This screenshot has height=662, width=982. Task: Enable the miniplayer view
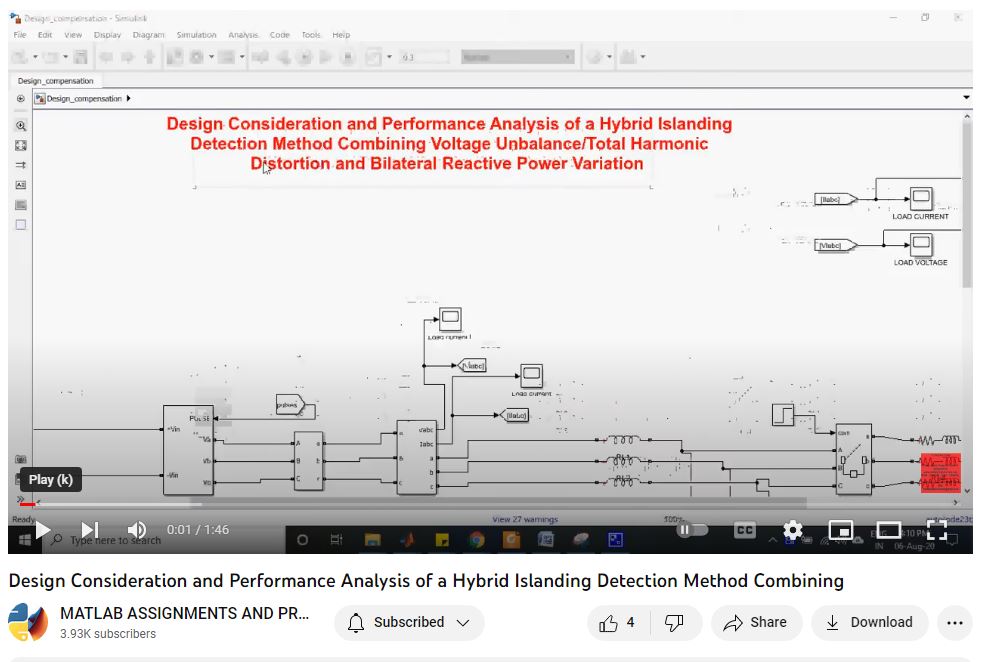841,530
